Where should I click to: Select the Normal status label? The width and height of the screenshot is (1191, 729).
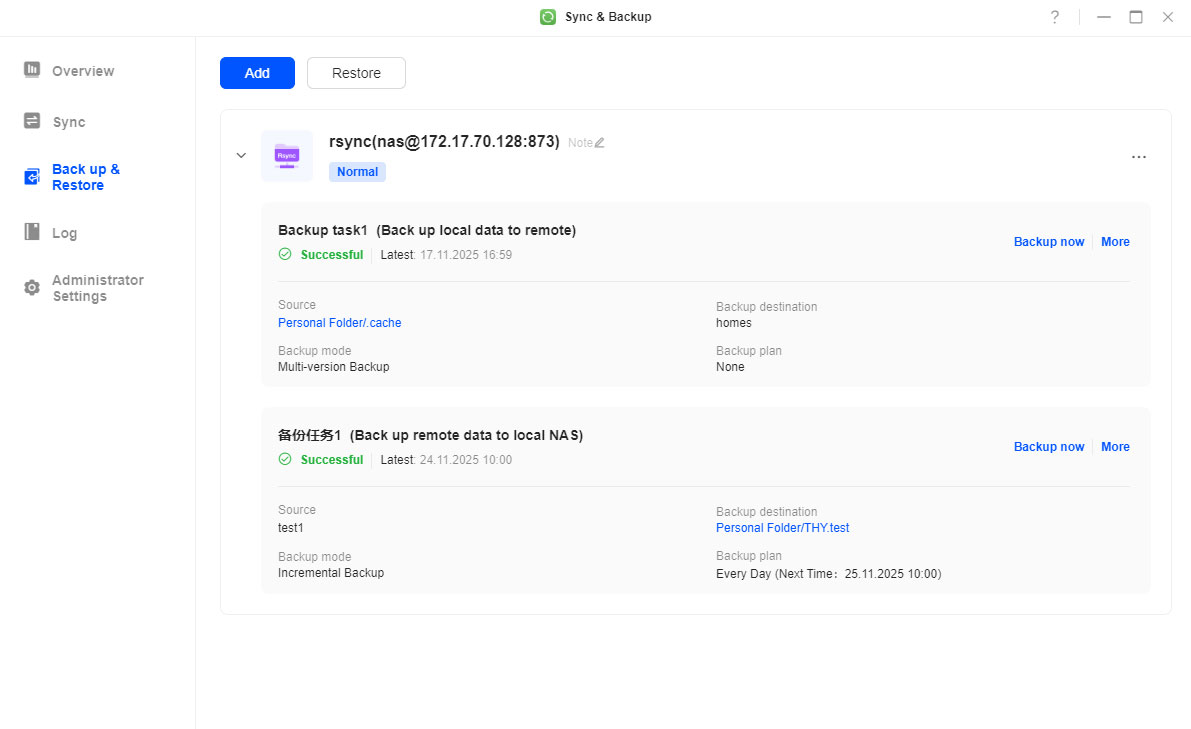click(357, 172)
